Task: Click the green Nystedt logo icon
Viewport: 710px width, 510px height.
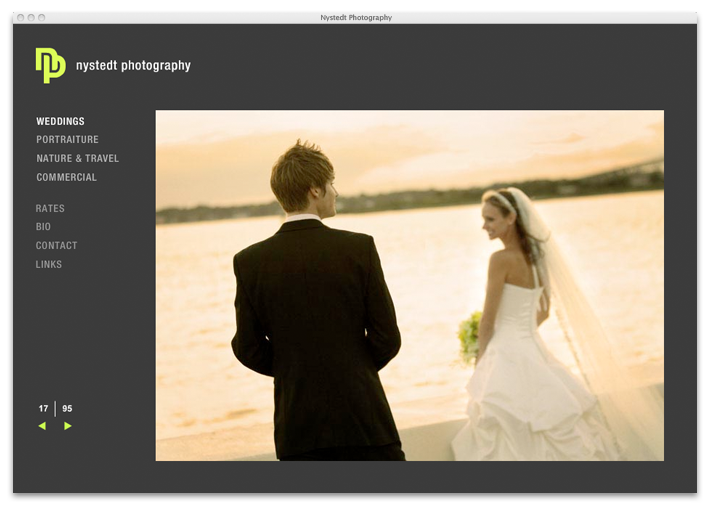Action: [x=50, y=65]
